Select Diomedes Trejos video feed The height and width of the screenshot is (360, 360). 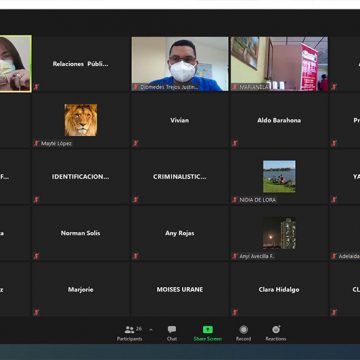(x=180, y=64)
